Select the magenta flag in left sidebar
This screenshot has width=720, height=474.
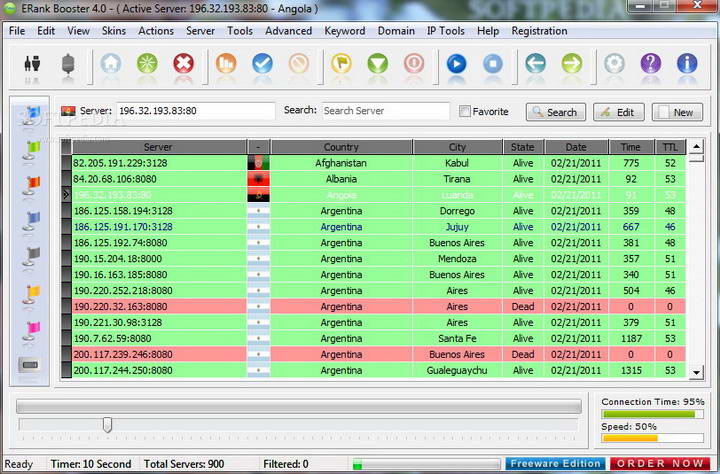click(31, 331)
